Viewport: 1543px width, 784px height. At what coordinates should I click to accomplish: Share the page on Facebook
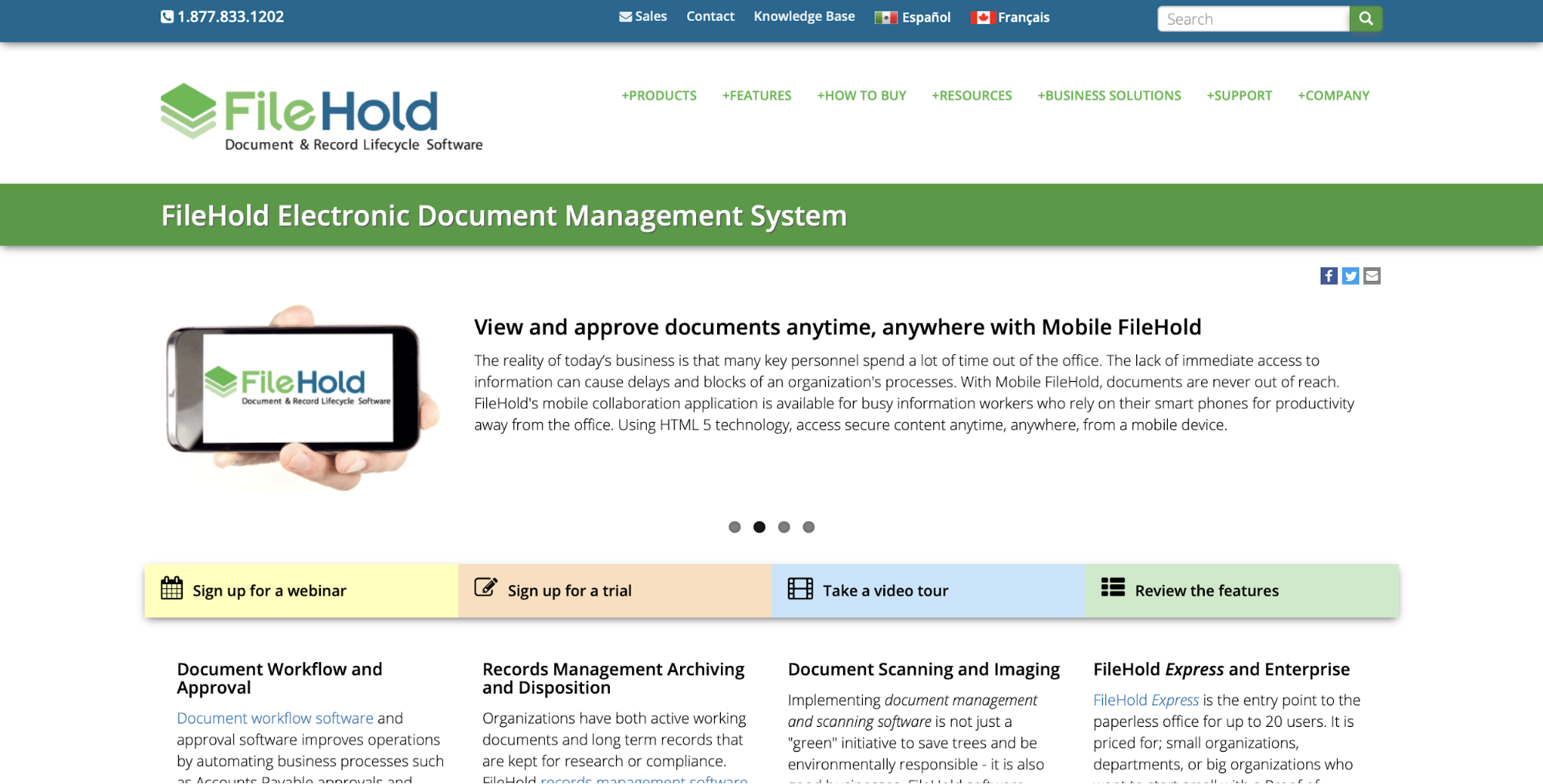pos(1328,275)
